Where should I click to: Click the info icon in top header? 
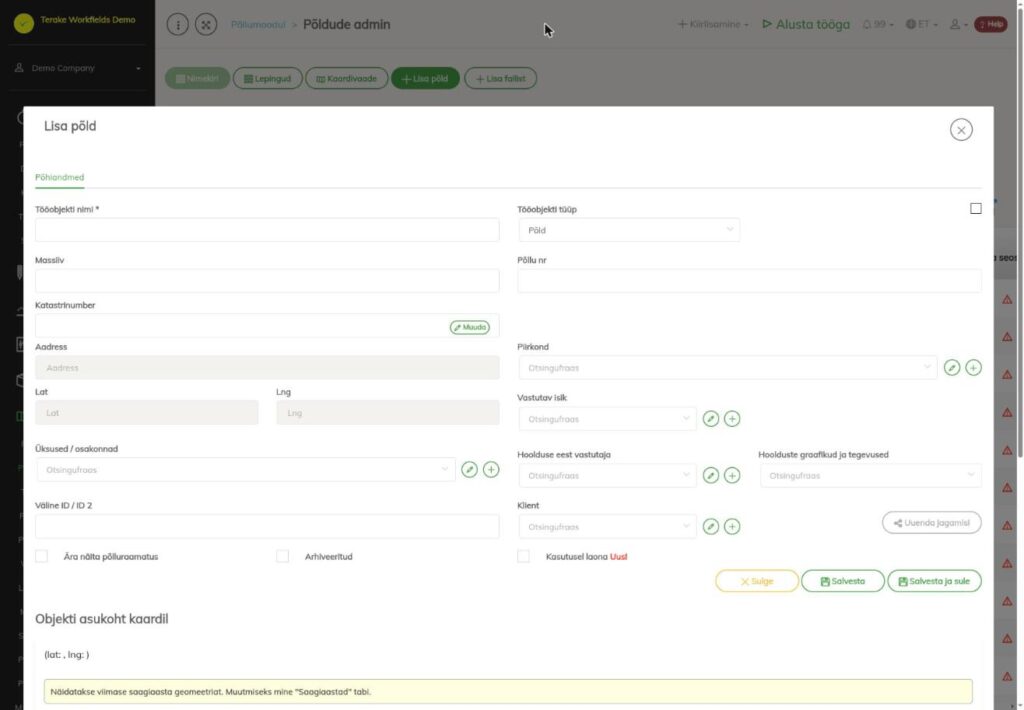tap(178, 25)
